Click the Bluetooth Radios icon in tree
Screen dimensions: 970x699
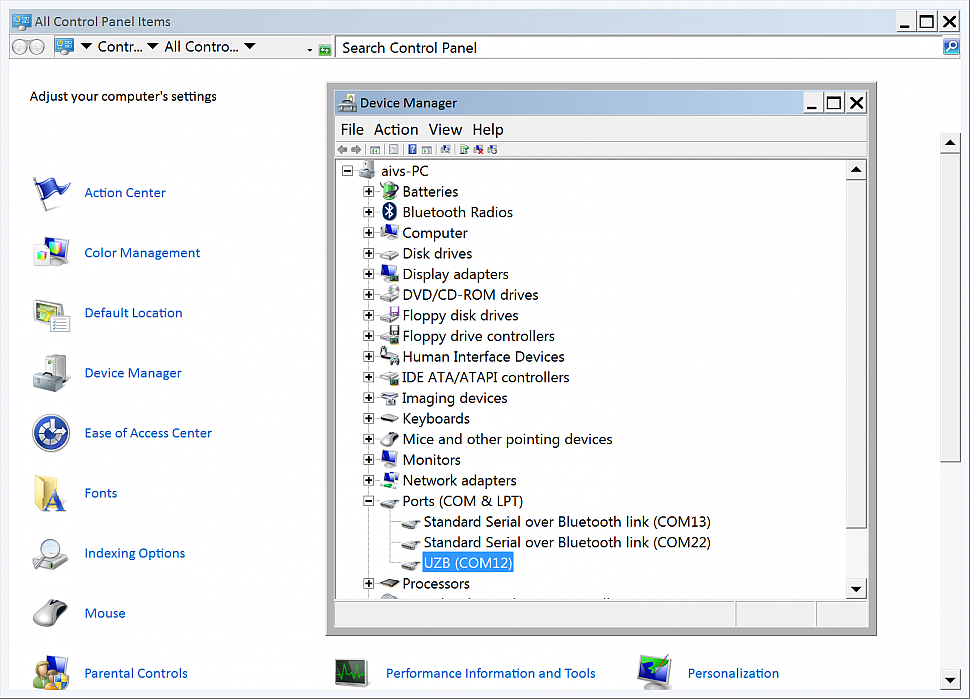click(389, 212)
